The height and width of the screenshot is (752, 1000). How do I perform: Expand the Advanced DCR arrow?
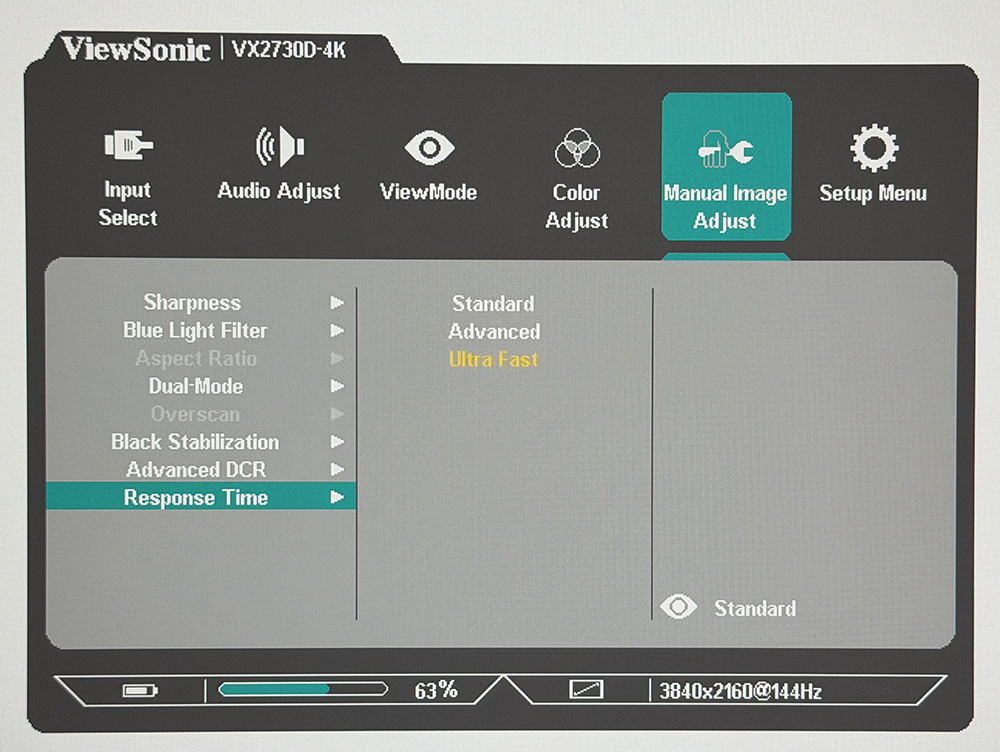(x=337, y=469)
